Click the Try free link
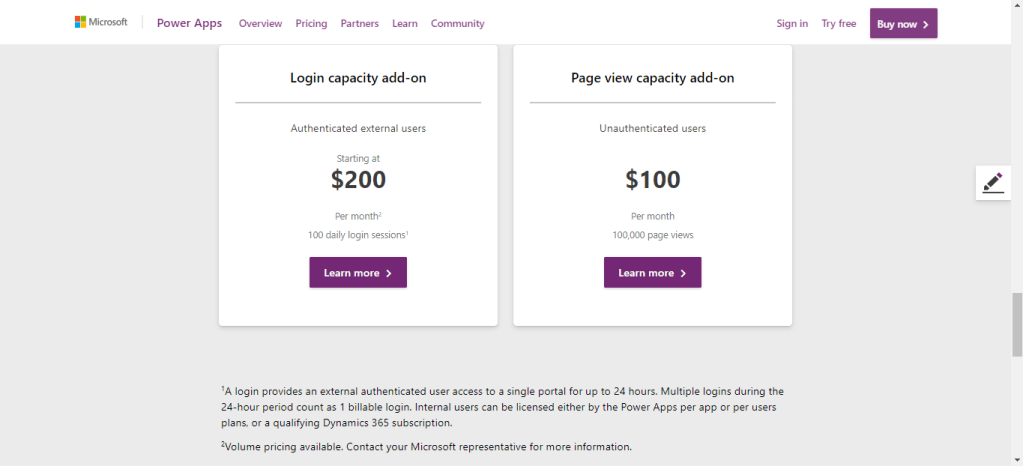This screenshot has width=1023, height=466. pyautogui.click(x=839, y=23)
